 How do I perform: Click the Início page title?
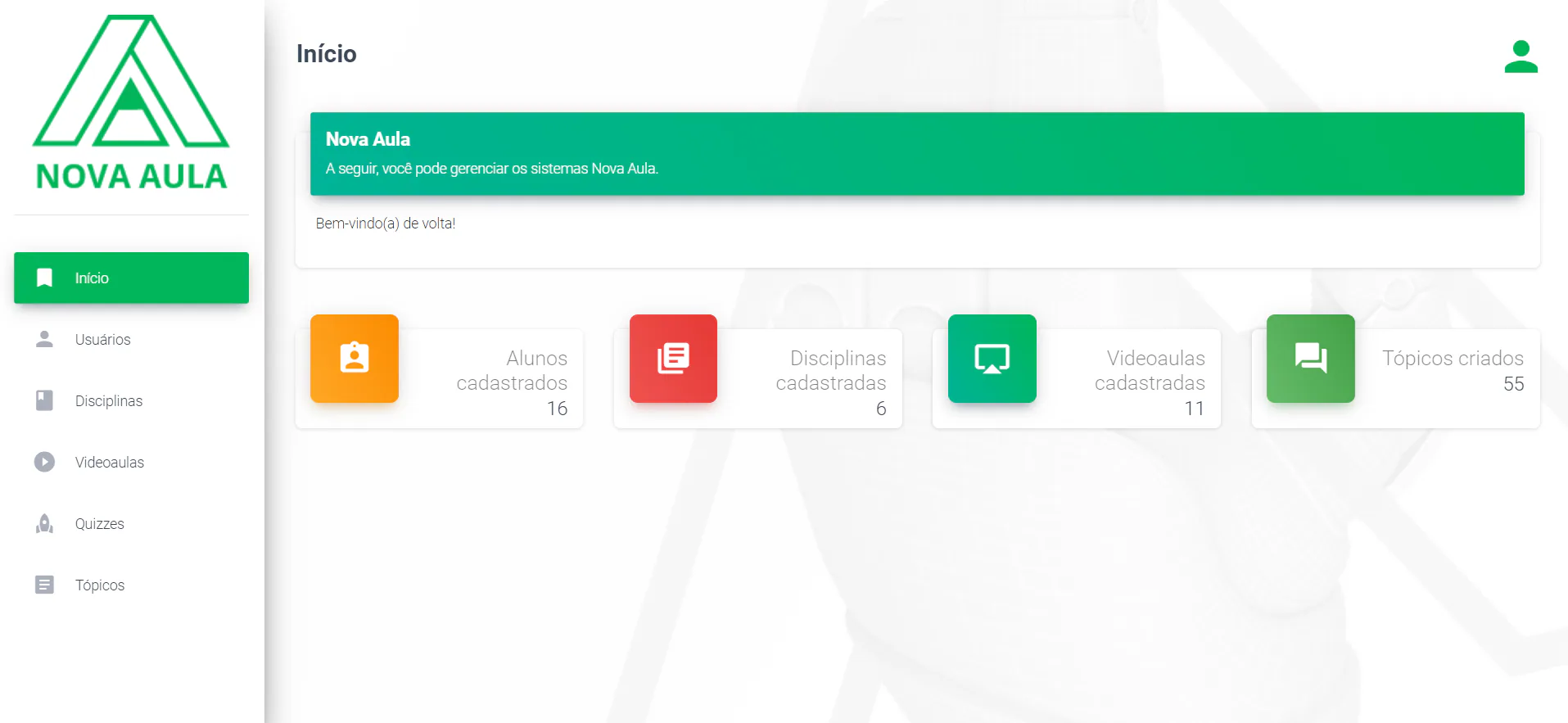327,54
